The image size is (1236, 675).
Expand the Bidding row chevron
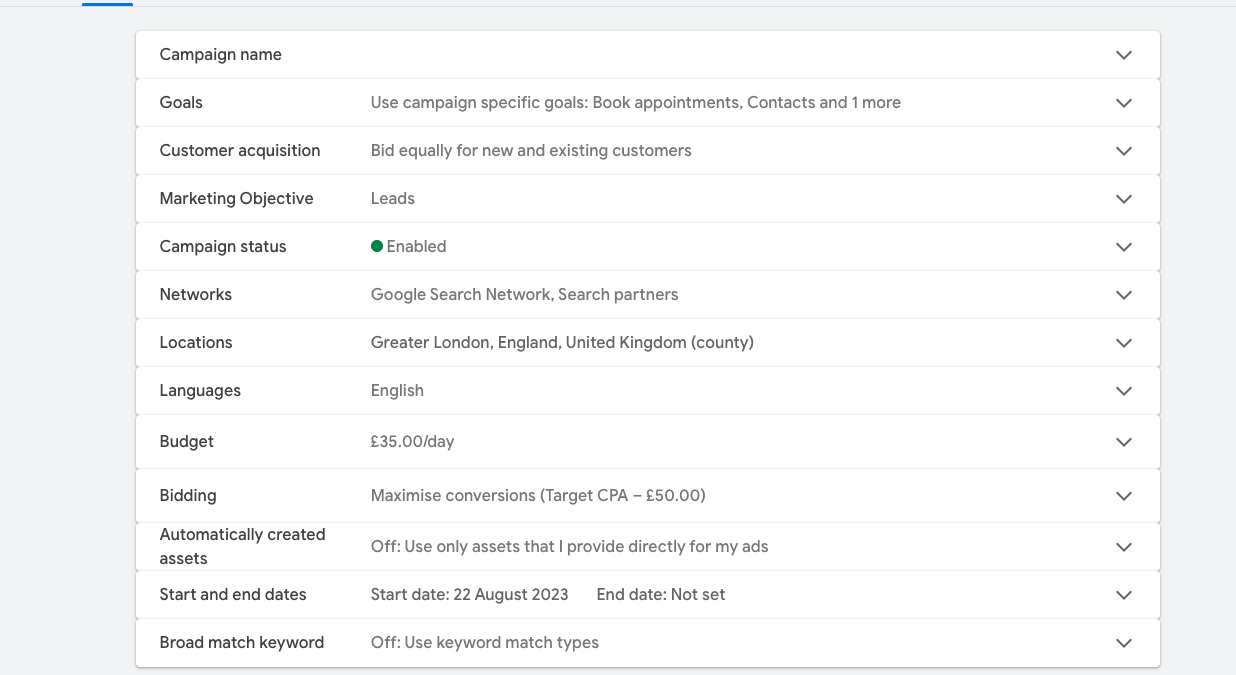click(x=1124, y=496)
